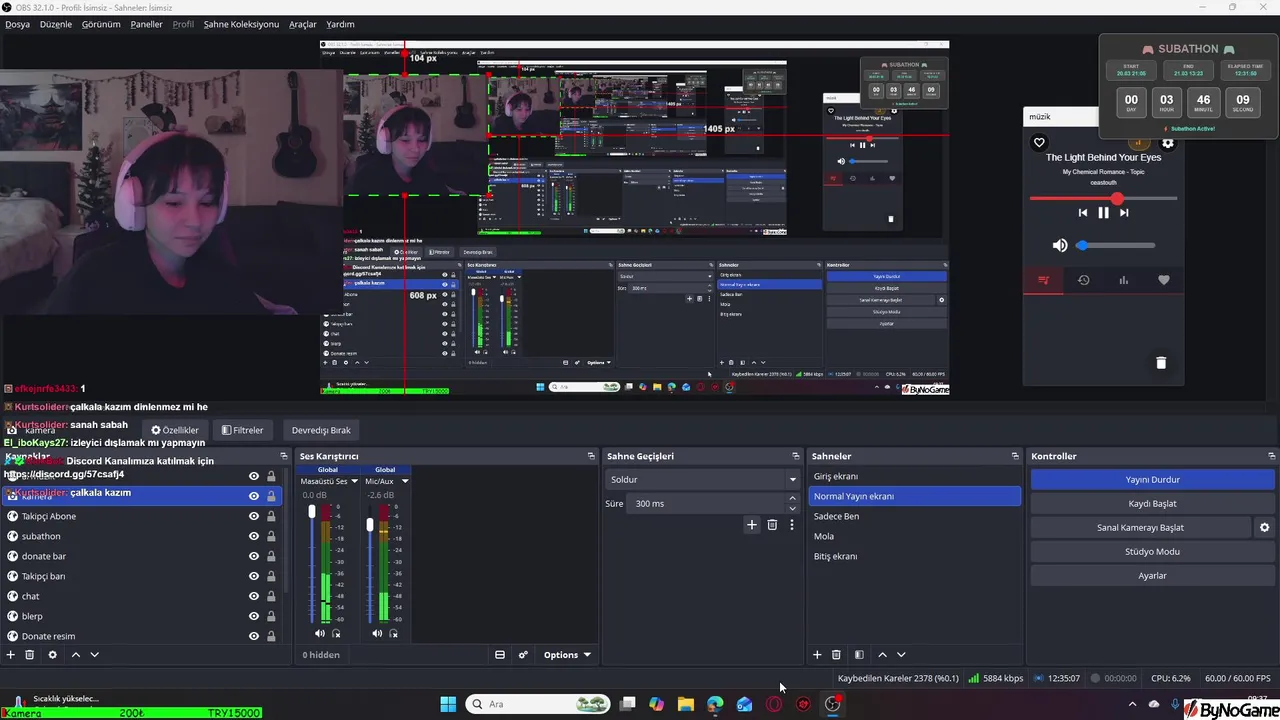Skip to next track in müzik player

click(x=1124, y=212)
